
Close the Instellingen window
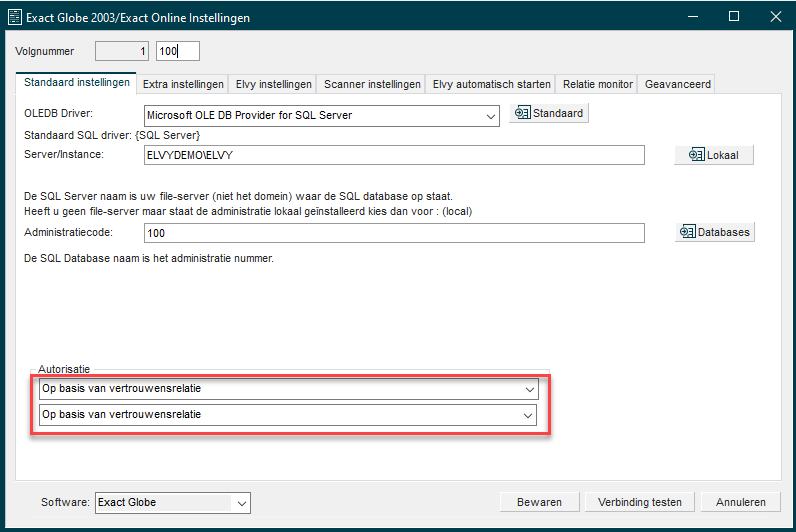pos(776,17)
